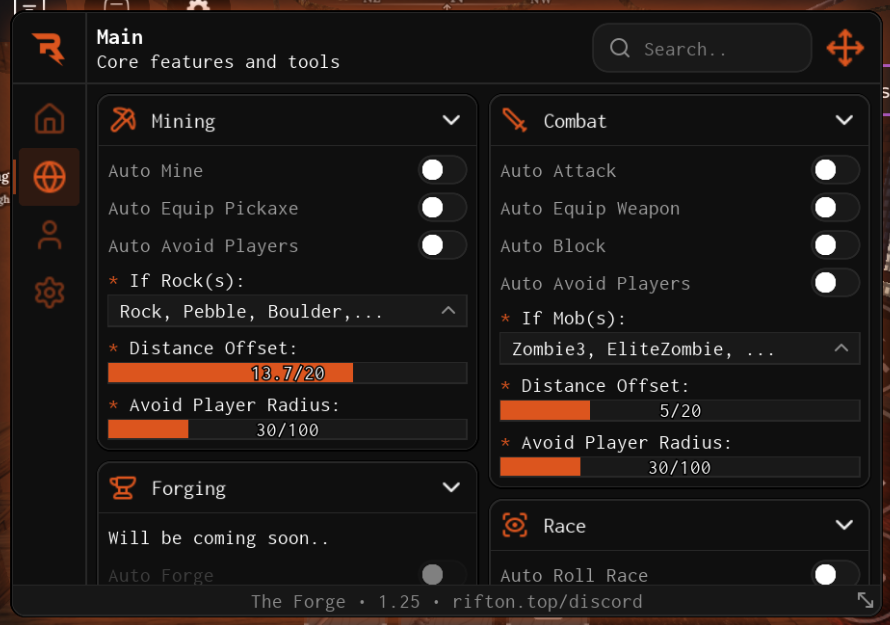Open the settings gear sidebar icon
Image resolution: width=890 pixels, height=625 pixels.
click(x=49, y=293)
